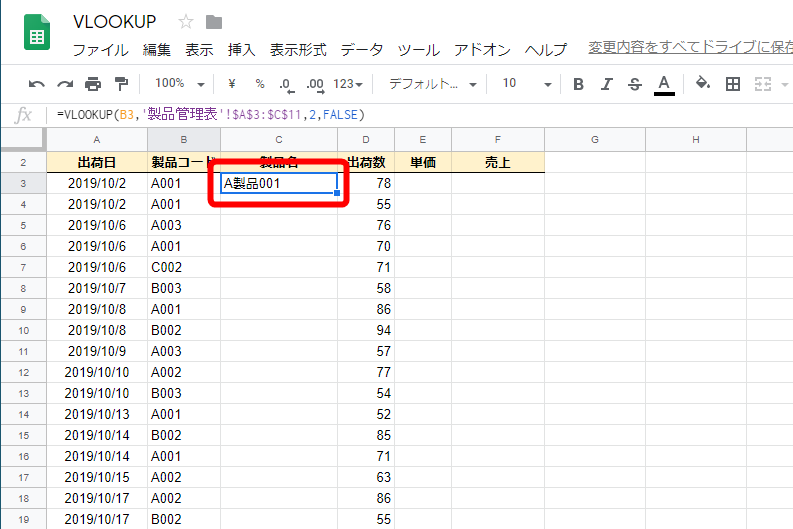The height and width of the screenshot is (529, 793).
Task: Select cell containing A製品001
Action: (x=279, y=183)
